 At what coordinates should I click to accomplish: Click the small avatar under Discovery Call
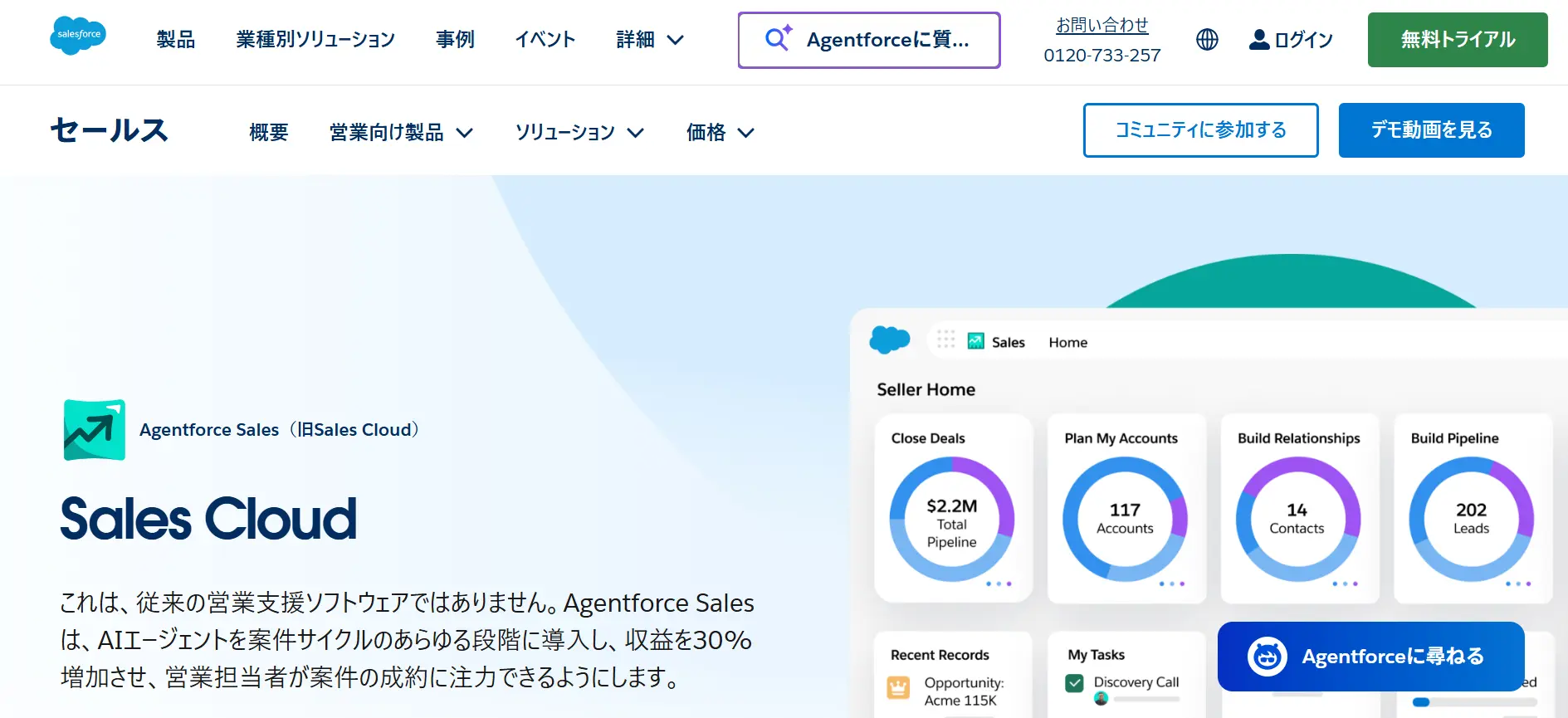point(1102,699)
